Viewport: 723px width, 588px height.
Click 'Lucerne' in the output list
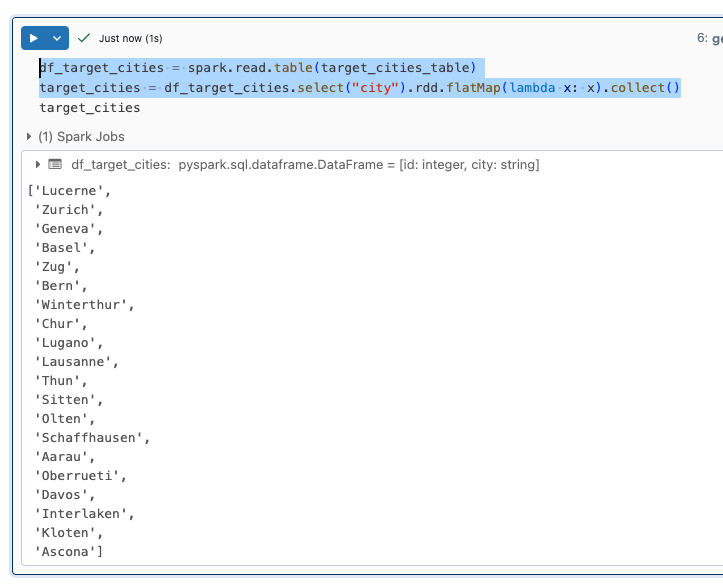pyautogui.click(x=70, y=190)
